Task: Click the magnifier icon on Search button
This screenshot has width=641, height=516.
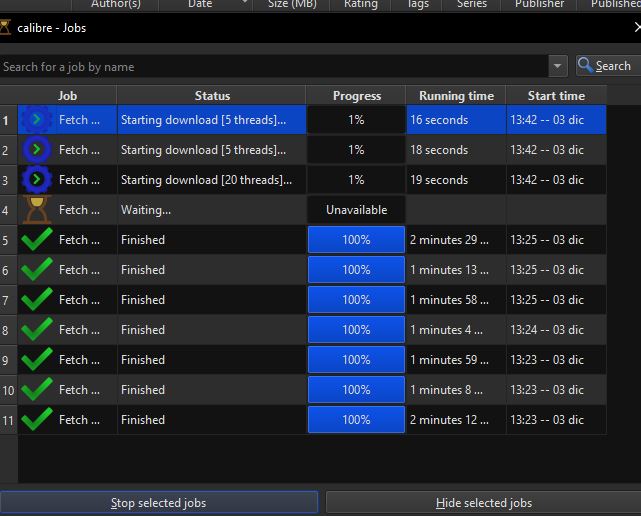Action: [x=585, y=65]
